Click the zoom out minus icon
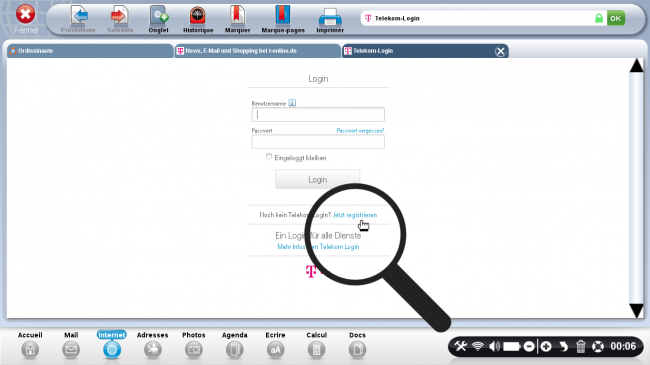Screen dimensions: 650x365 point(529,346)
